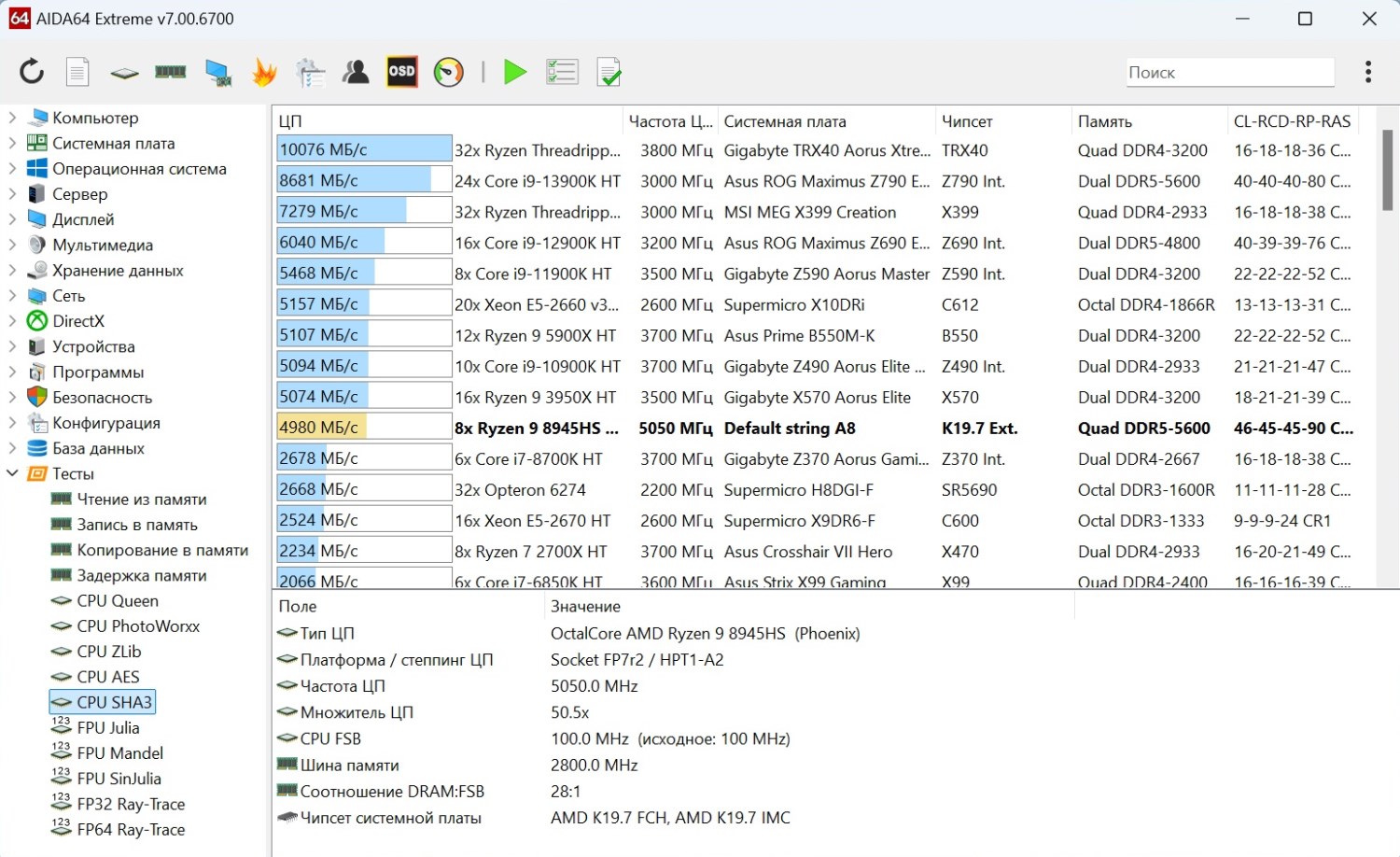The height and width of the screenshot is (857, 1400).
Task: Open the Чтение из памяти test
Action: click(141, 499)
